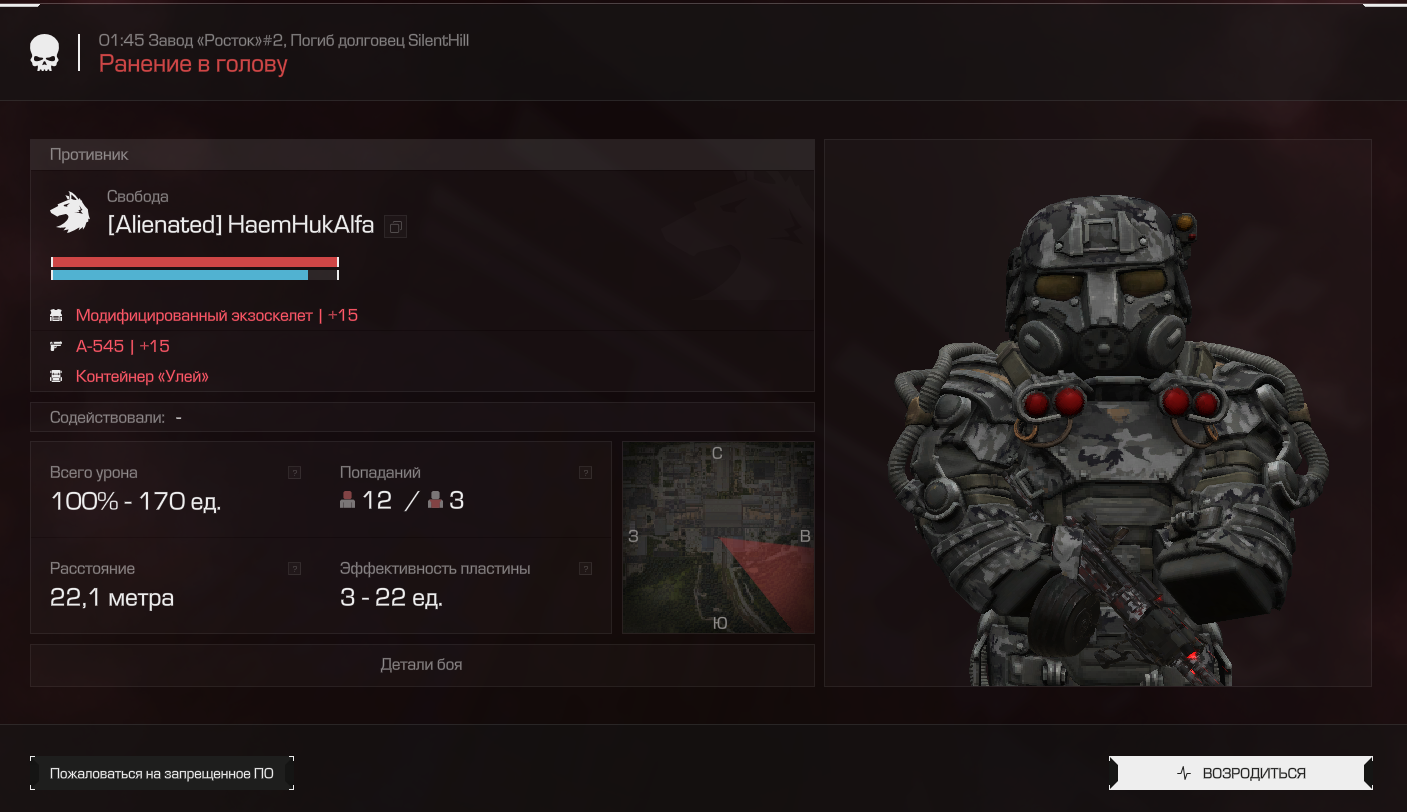1407x812 pixels.
Task: Open help icon for Эффективность пластины
Action: click(585, 568)
